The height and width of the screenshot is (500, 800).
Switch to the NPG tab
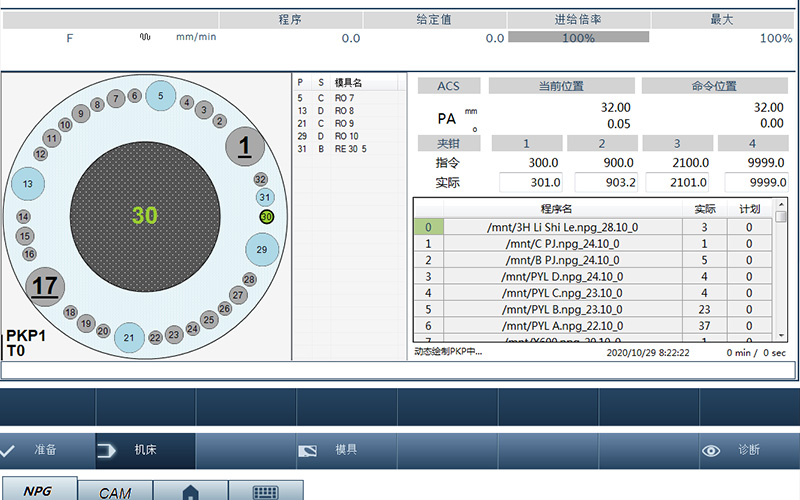38,491
